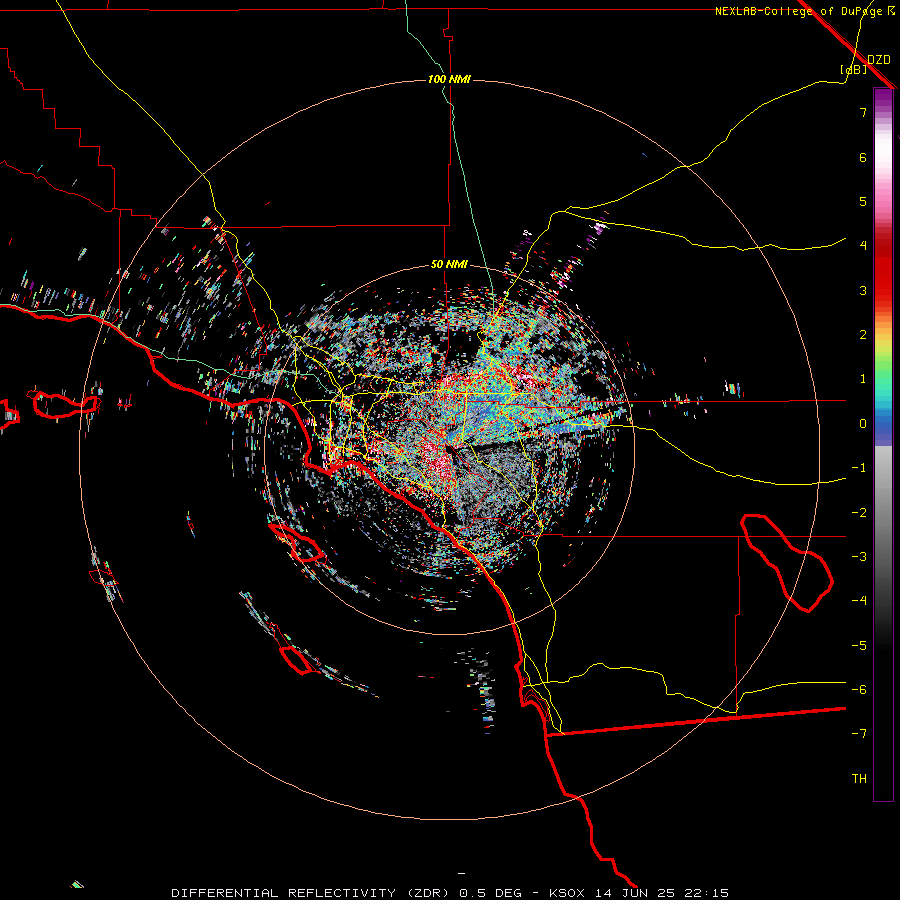The height and width of the screenshot is (900, 900).
Task: Click the -6 value on the color scale
Action: pyautogui.click(x=859, y=690)
